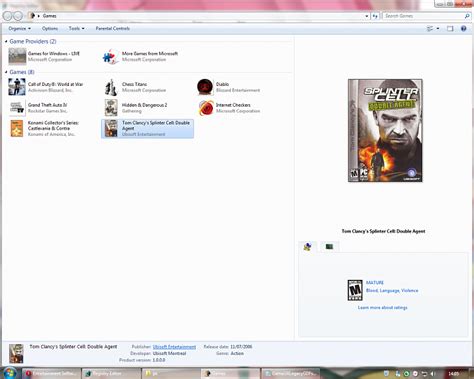Switch to Registry Editor taskbar button
474x379 pixels.
tap(111, 374)
